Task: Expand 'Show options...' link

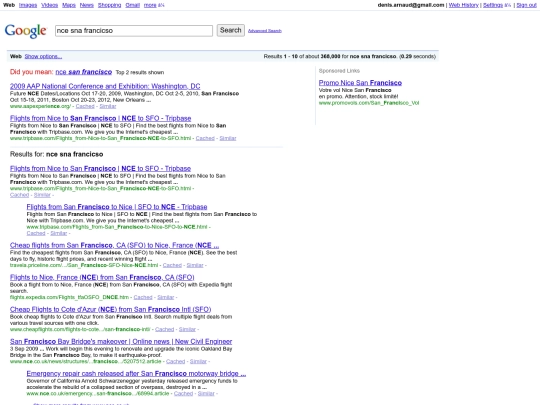Action: click(x=43, y=56)
